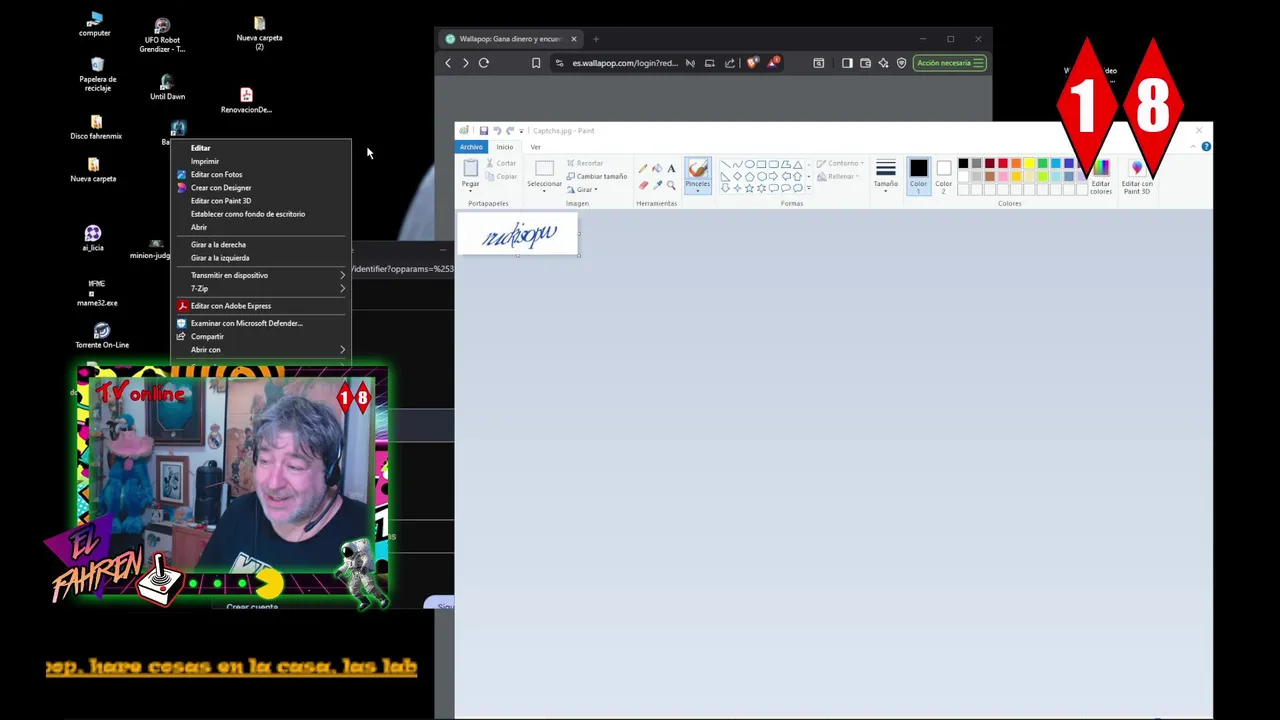Open Paint help question mark icon

(x=1206, y=147)
